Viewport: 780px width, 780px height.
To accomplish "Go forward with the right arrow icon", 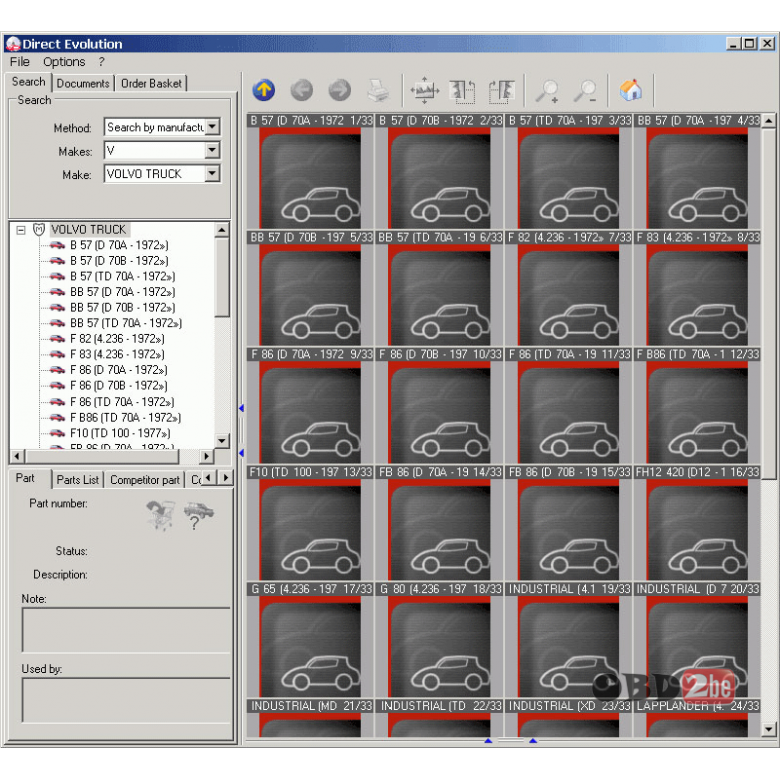I will [x=340, y=91].
